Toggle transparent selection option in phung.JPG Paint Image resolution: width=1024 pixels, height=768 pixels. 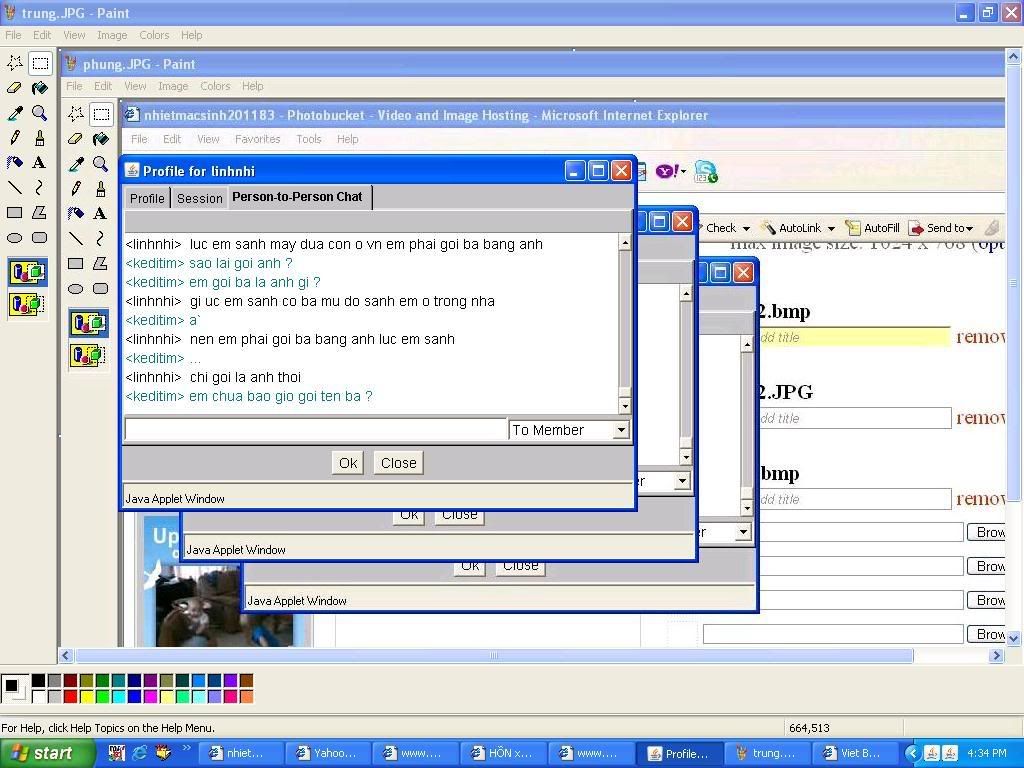(x=88, y=355)
